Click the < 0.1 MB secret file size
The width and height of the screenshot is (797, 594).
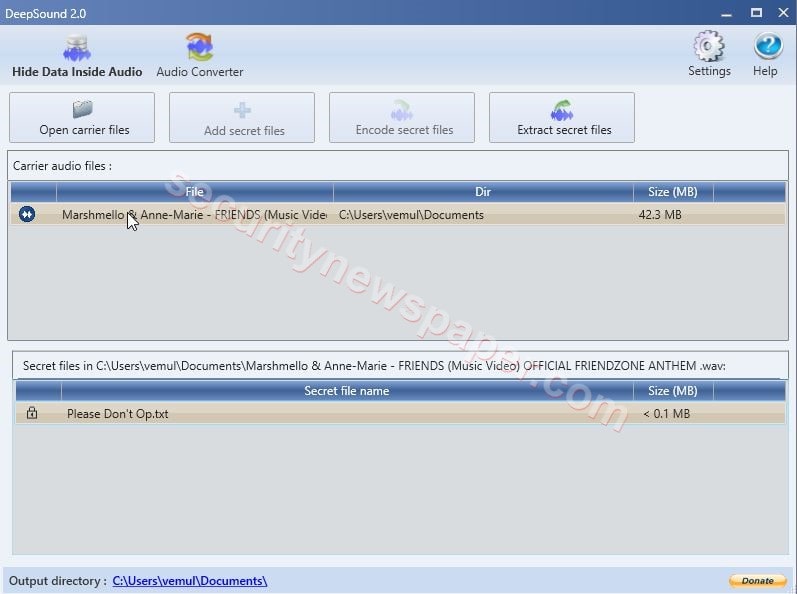(x=666, y=414)
